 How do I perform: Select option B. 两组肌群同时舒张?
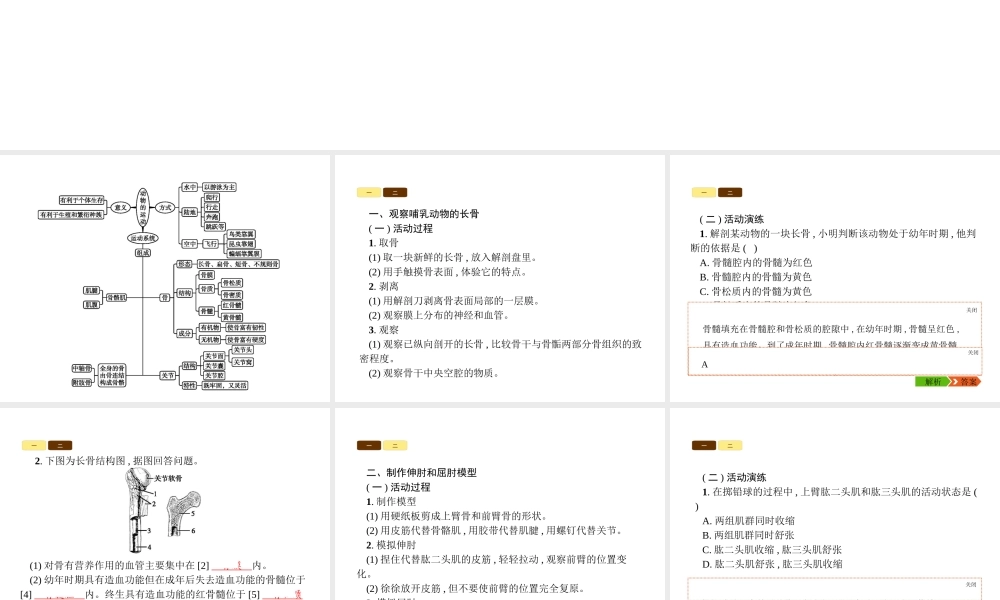[x=749, y=536]
